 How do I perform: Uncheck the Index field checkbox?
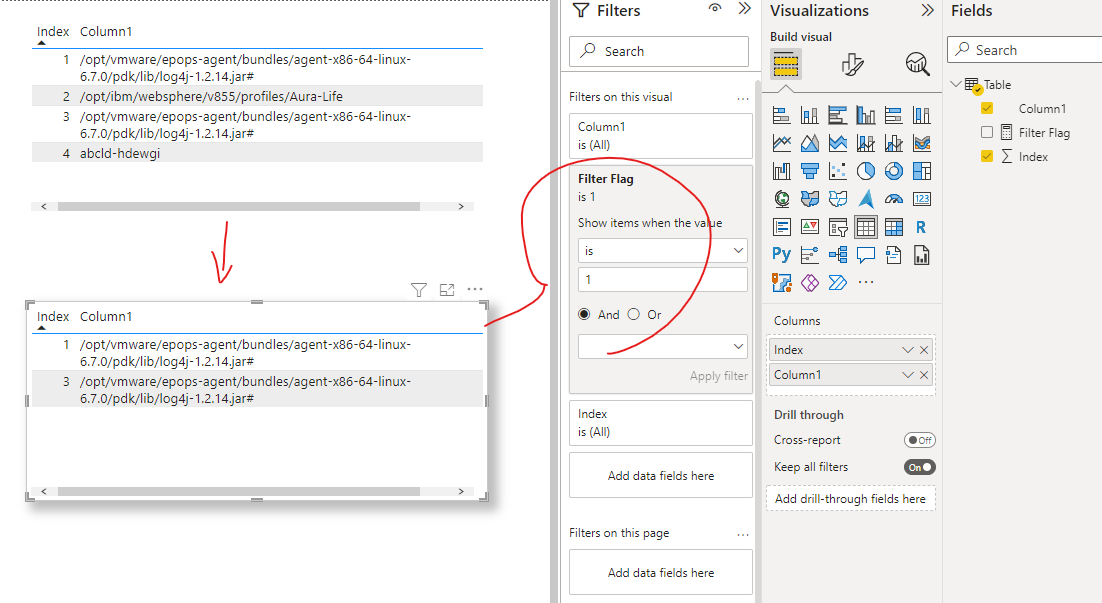987,156
